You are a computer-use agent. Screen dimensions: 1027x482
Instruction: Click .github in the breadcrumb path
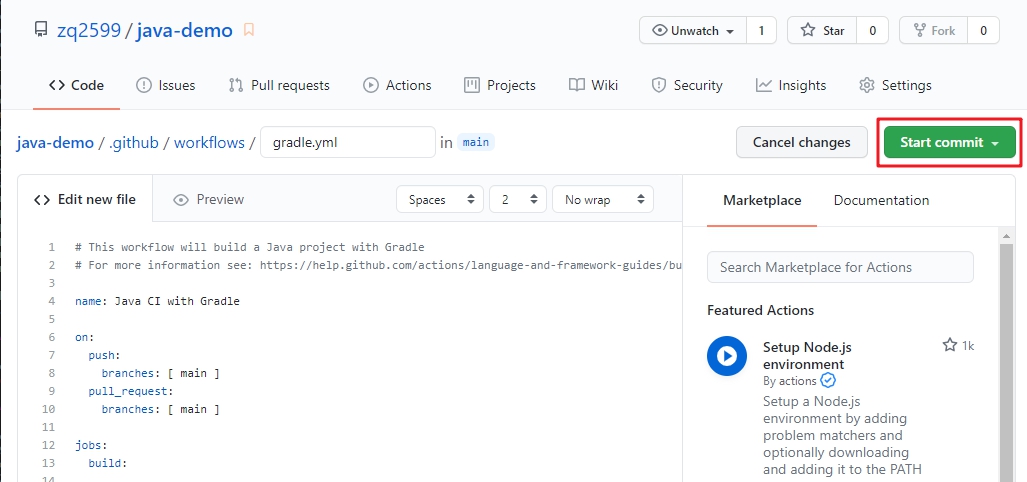134,142
